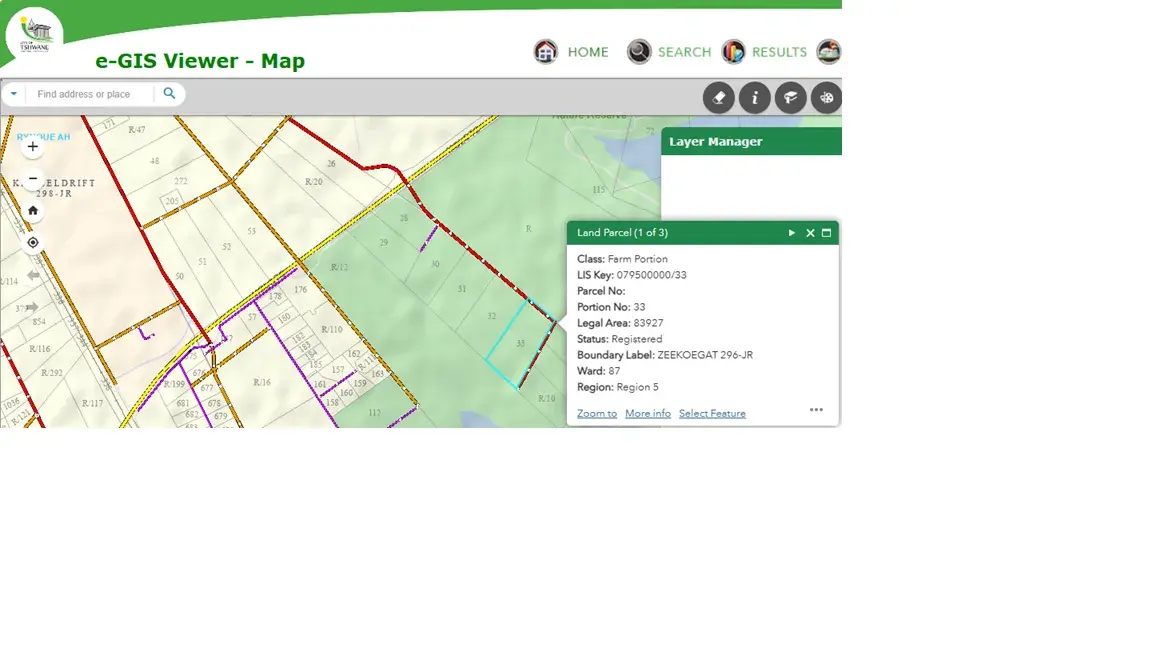Viewport: 1152px width, 648px height.
Task: Expand search source dropdown arrow
Action: click(14, 94)
